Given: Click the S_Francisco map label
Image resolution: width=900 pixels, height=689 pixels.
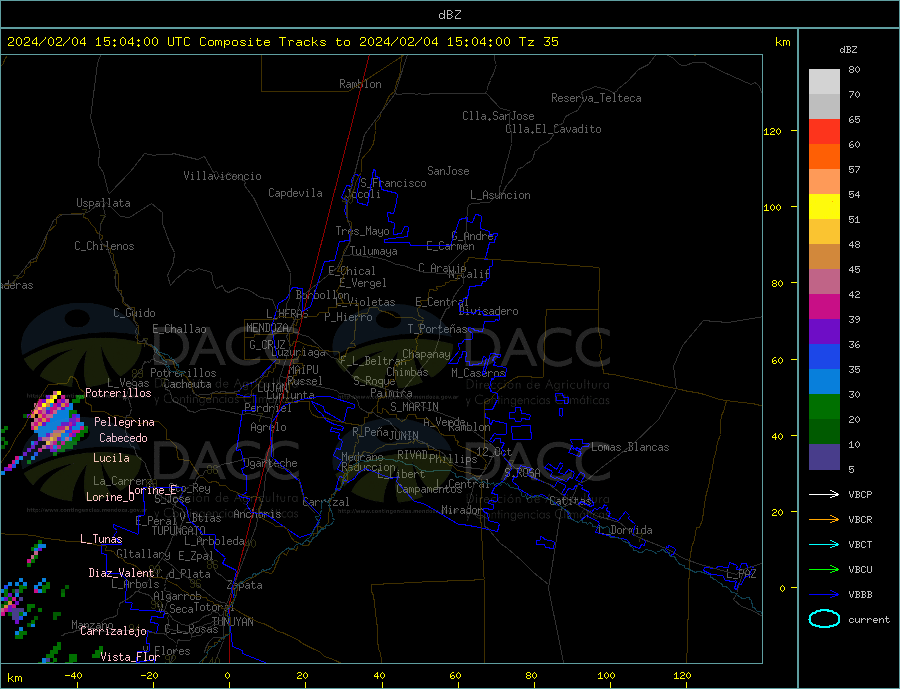Looking at the screenshot, I should tap(393, 183).
